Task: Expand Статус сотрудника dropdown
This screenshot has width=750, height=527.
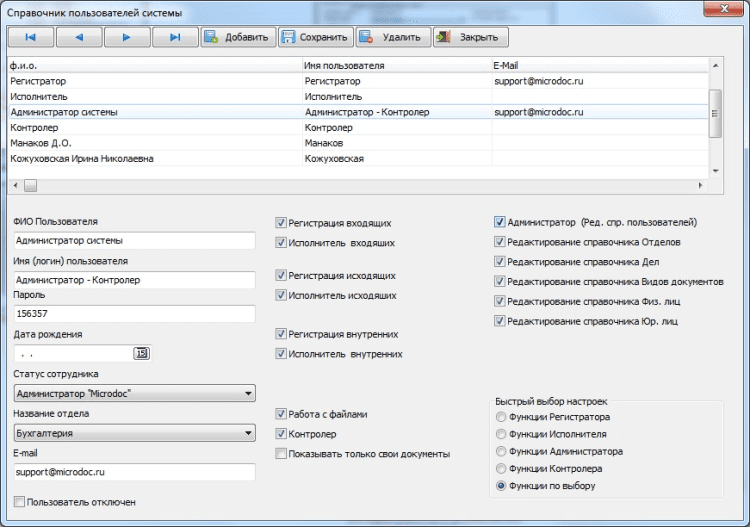Action: pyautogui.click(x=134, y=394)
